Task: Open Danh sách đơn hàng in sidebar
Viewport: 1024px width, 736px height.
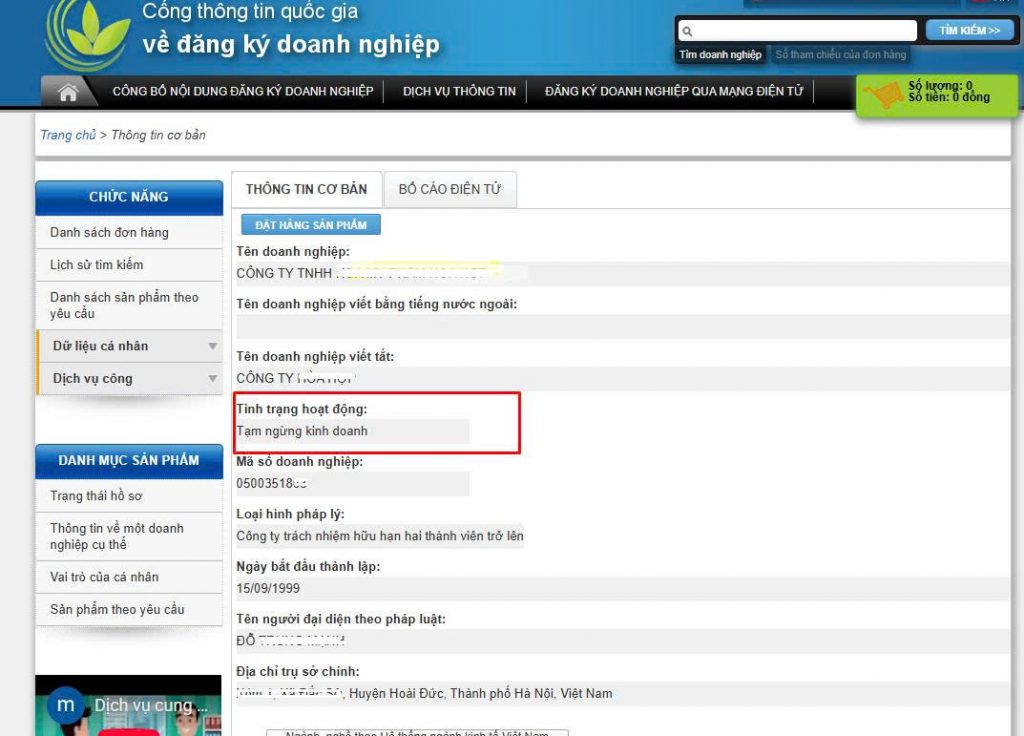Action: click(109, 232)
